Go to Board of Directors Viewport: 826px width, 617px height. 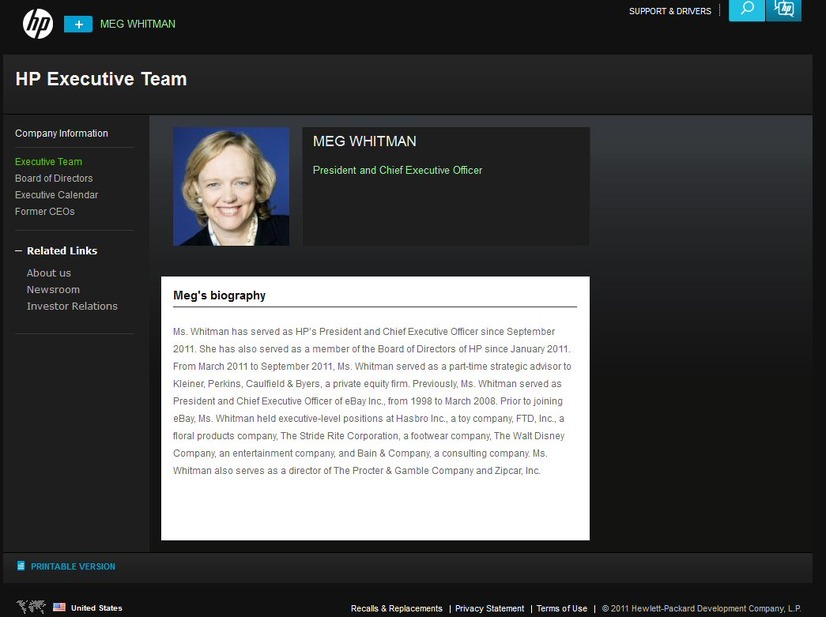(x=54, y=178)
